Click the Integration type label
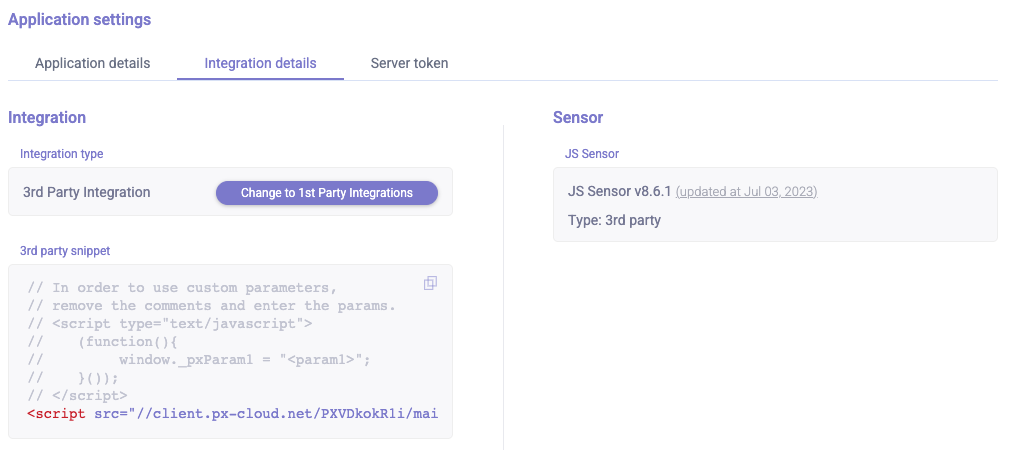 (x=62, y=154)
